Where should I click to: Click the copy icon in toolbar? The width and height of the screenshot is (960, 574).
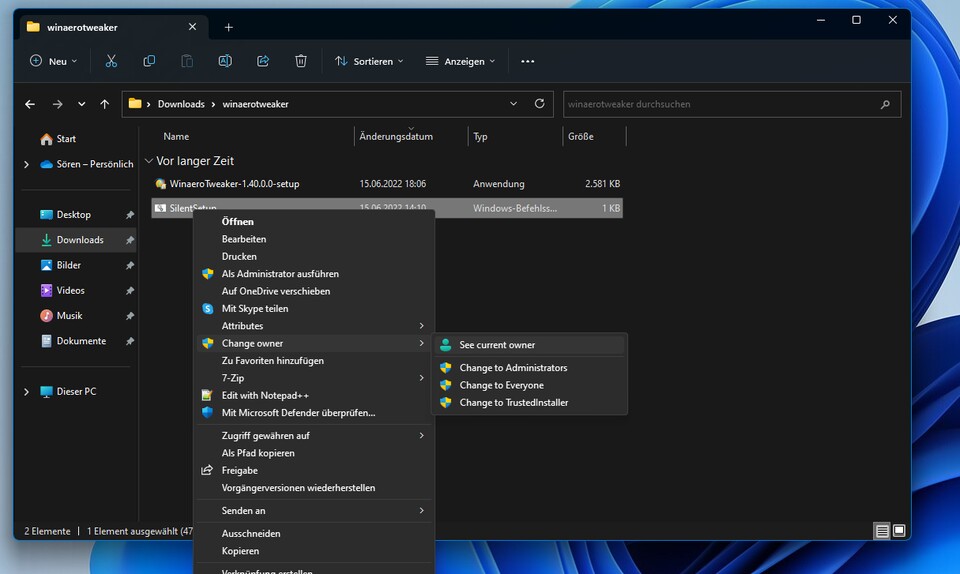point(149,61)
